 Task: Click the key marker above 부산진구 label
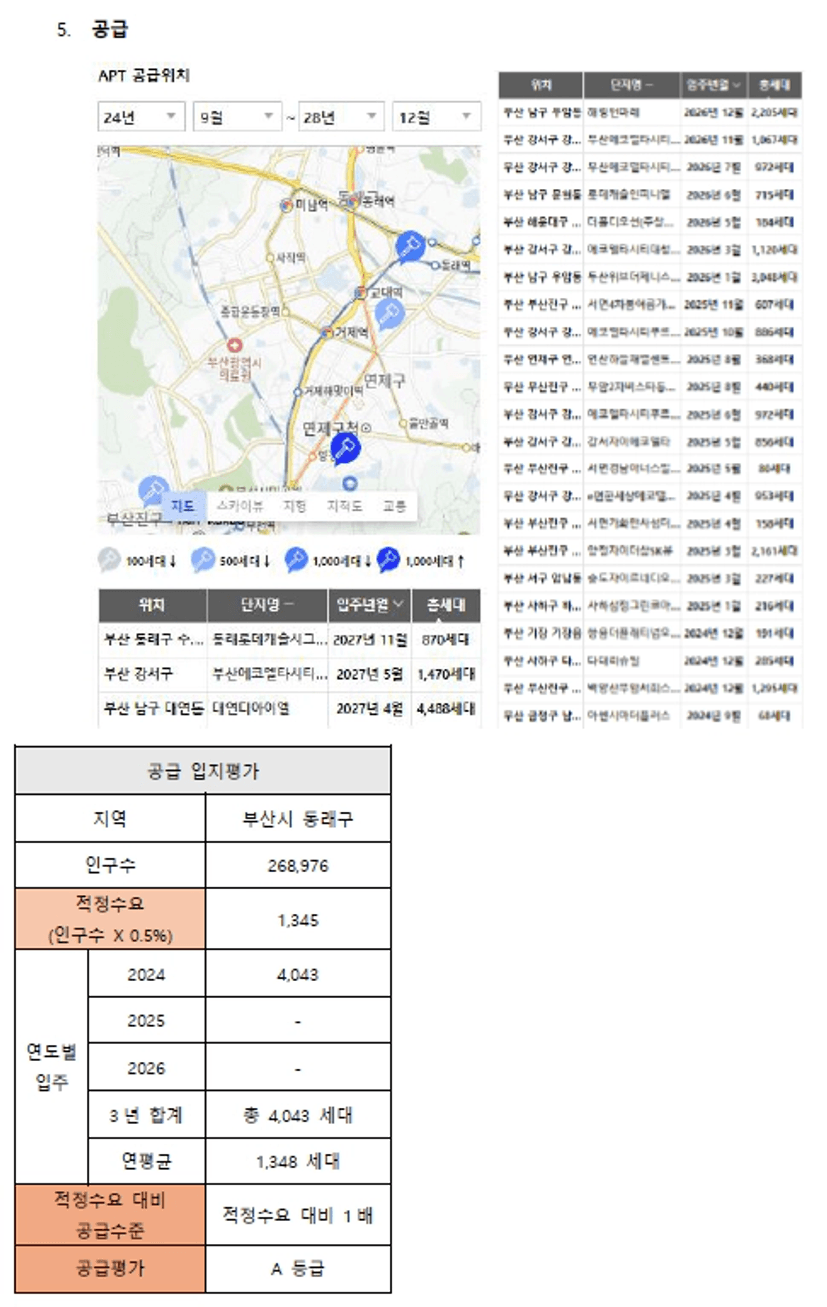(152, 491)
